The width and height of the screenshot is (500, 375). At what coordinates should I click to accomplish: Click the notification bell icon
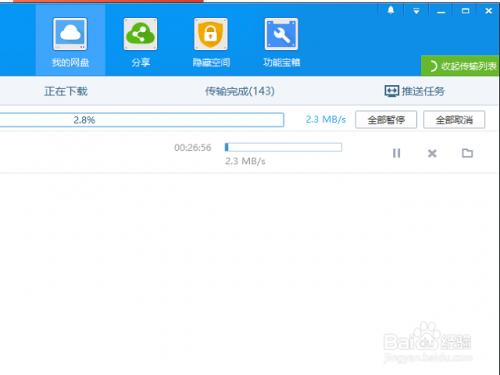tap(391, 11)
